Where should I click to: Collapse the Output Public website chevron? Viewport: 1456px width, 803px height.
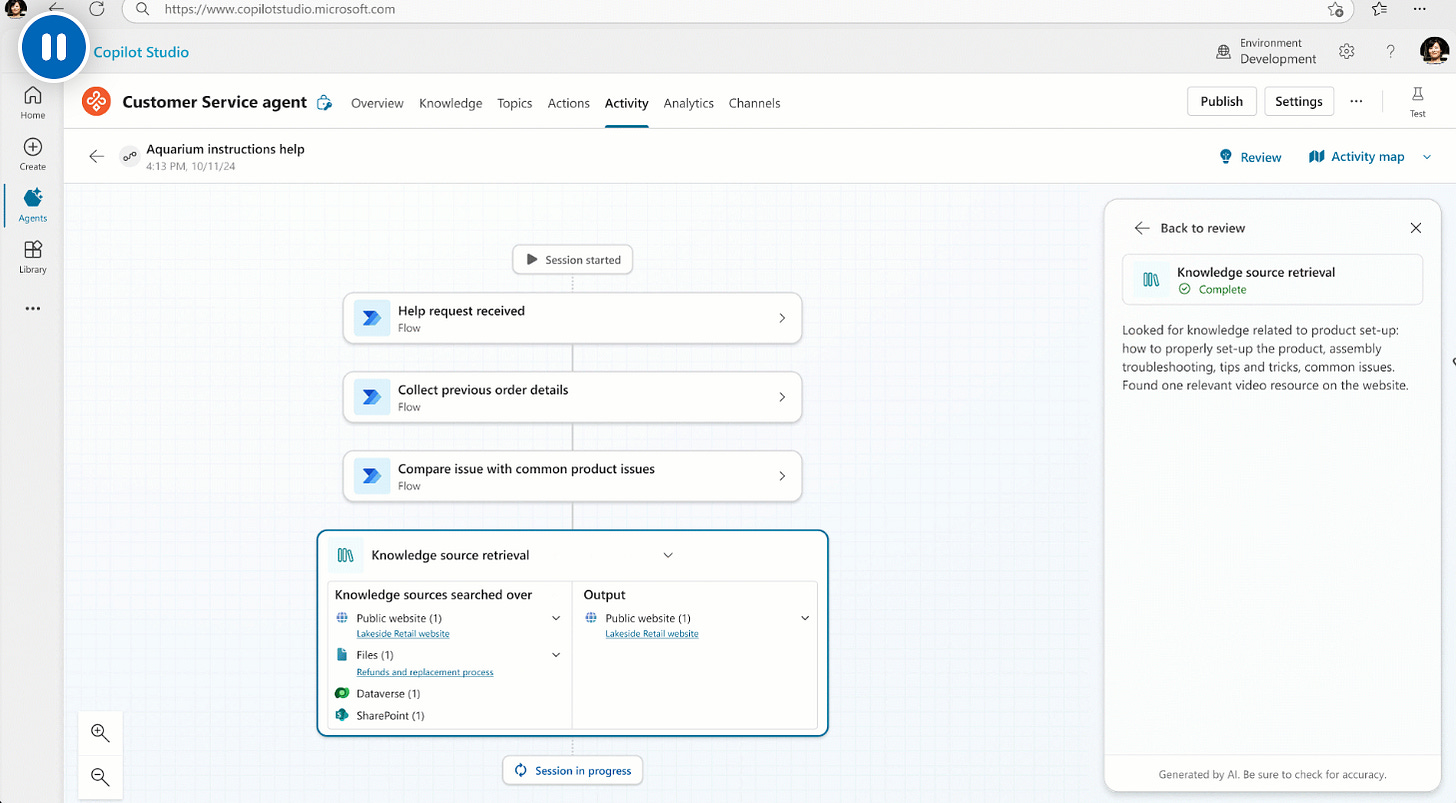(805, 618)
